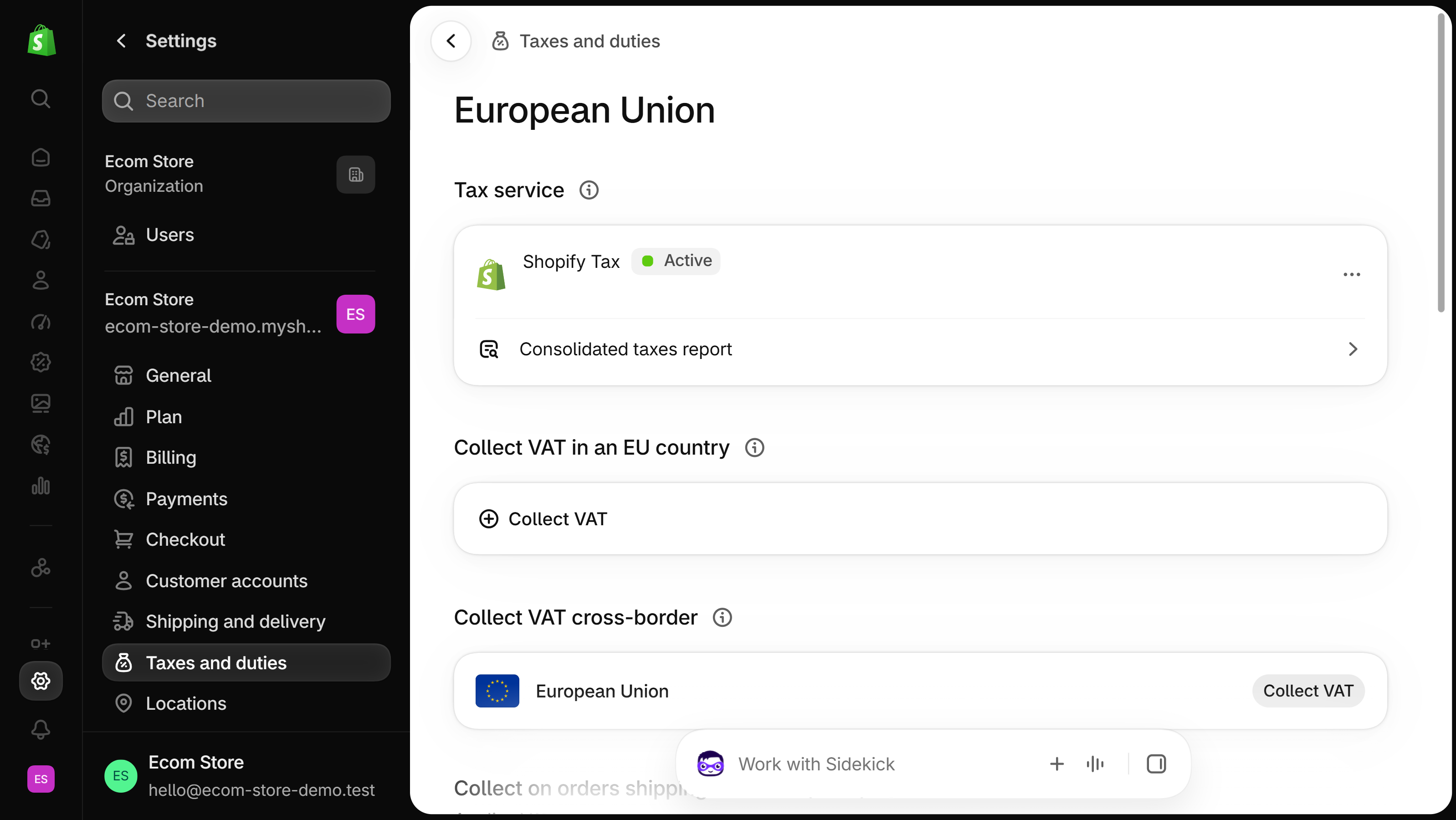Screen dimensions: 1456x820
Task: Open the Analytics bar chart icon
Action: 41,486
